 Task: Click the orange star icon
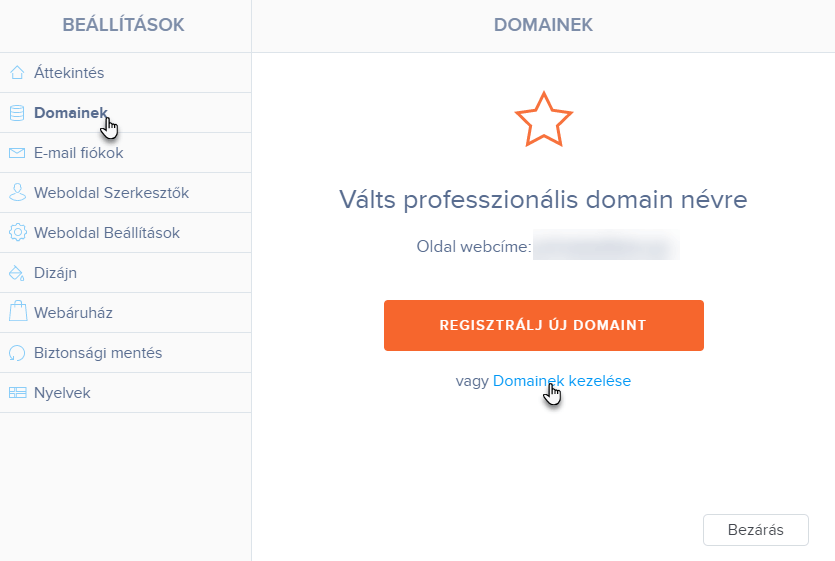point(543,119)
